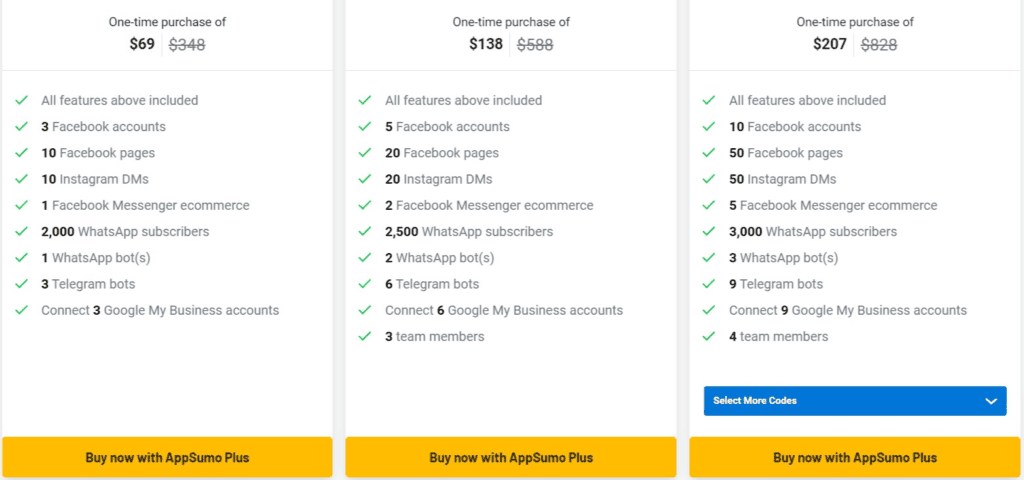This screenshot has height=480, width=1024.
Task: Click the 5 Facebook Messenger ecommerce text
Action: (833, 205)
